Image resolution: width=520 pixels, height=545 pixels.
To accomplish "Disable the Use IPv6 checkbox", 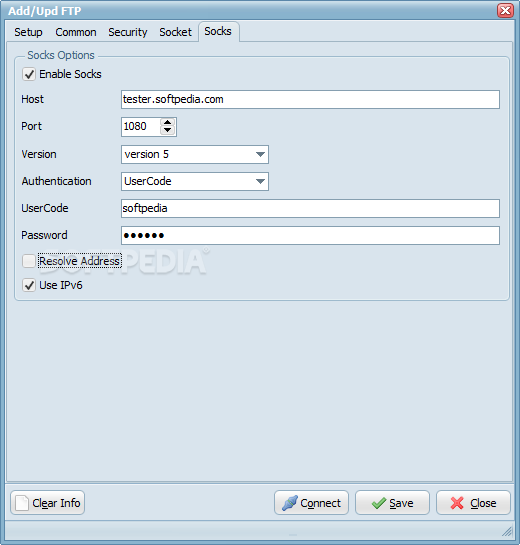I will point(29,285).
